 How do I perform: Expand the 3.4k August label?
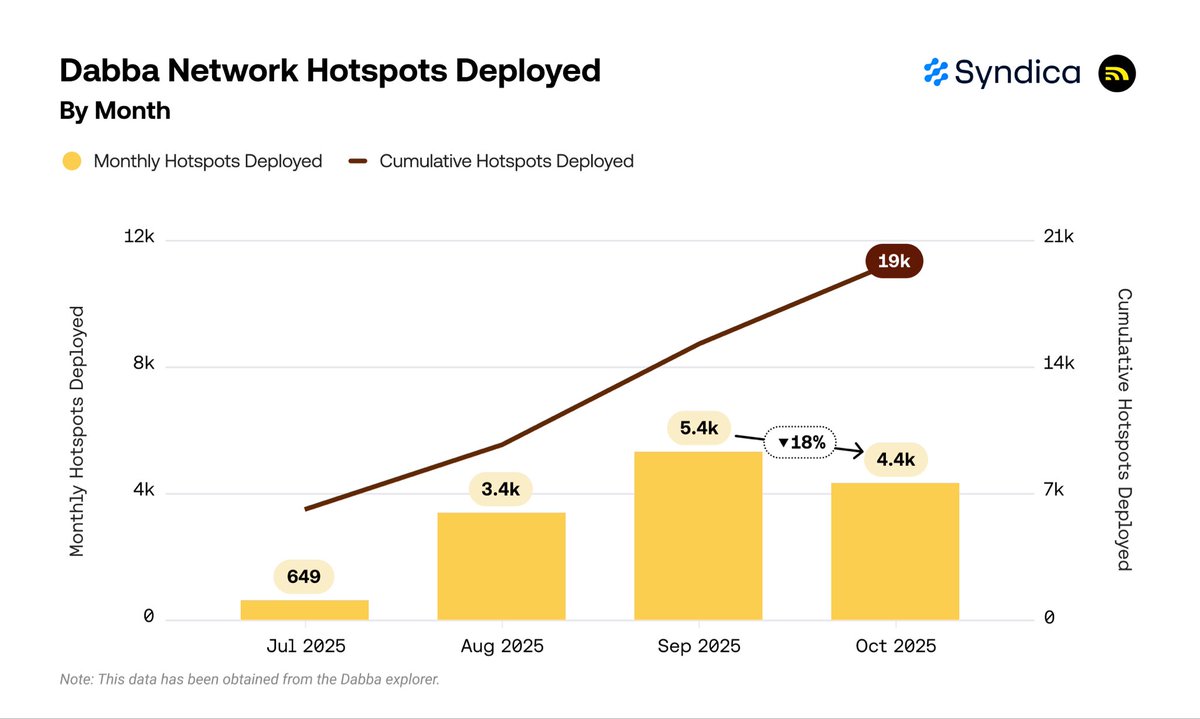[x=500, y=489]
